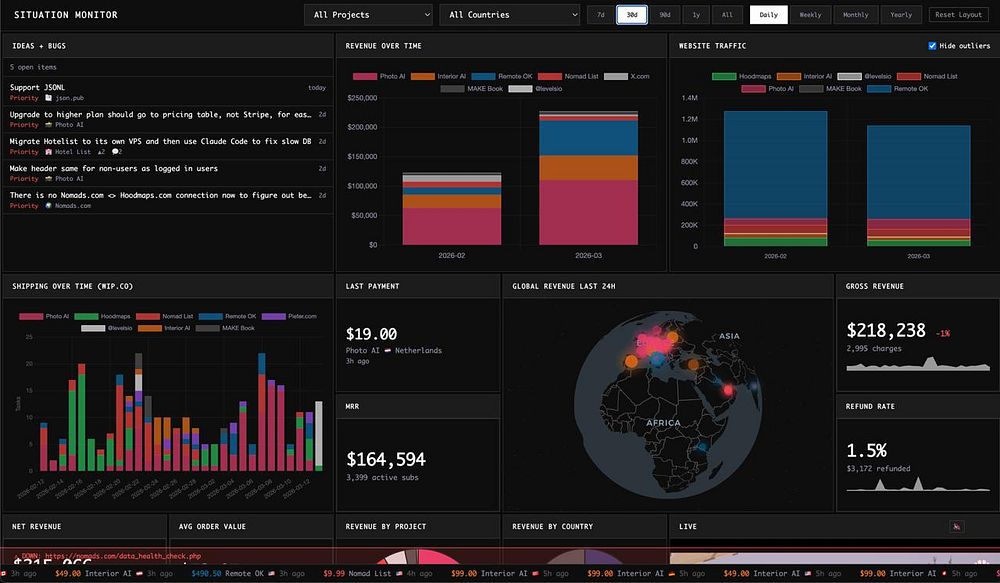Screen dimensions: 1000x583
Task: Click Netherlands flag in Last Payment card
Action: click(x=387, y=350)
